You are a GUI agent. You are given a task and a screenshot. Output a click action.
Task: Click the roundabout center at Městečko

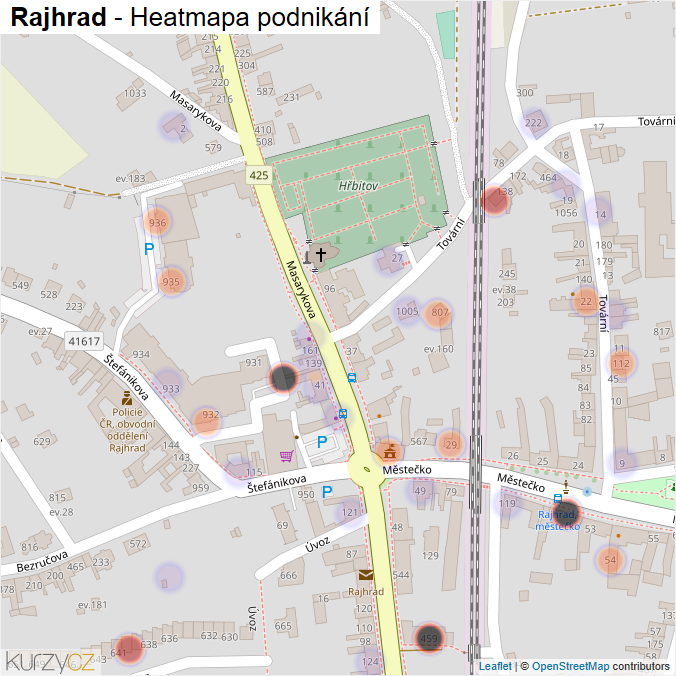click(x=366, y=469)
